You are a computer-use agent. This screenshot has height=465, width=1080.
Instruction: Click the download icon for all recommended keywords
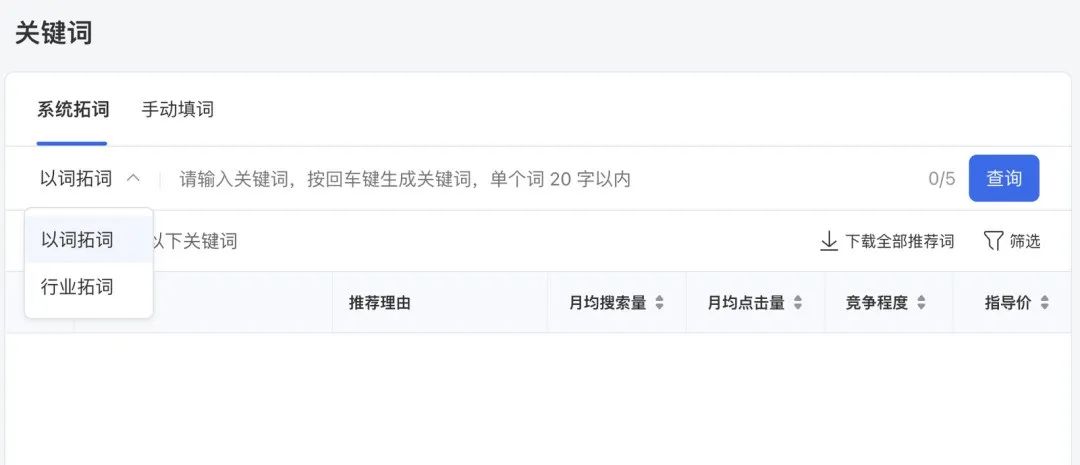[x=828, y=241]
